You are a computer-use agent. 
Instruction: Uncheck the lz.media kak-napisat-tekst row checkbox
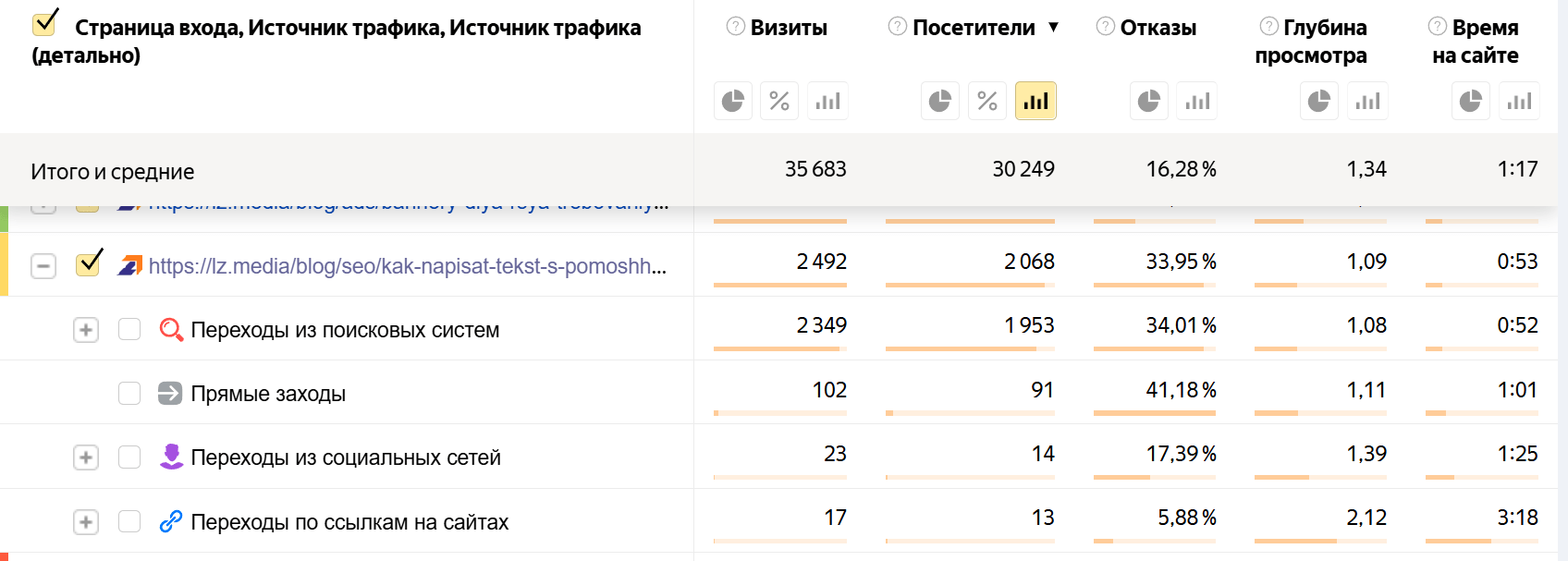[89, 264]
